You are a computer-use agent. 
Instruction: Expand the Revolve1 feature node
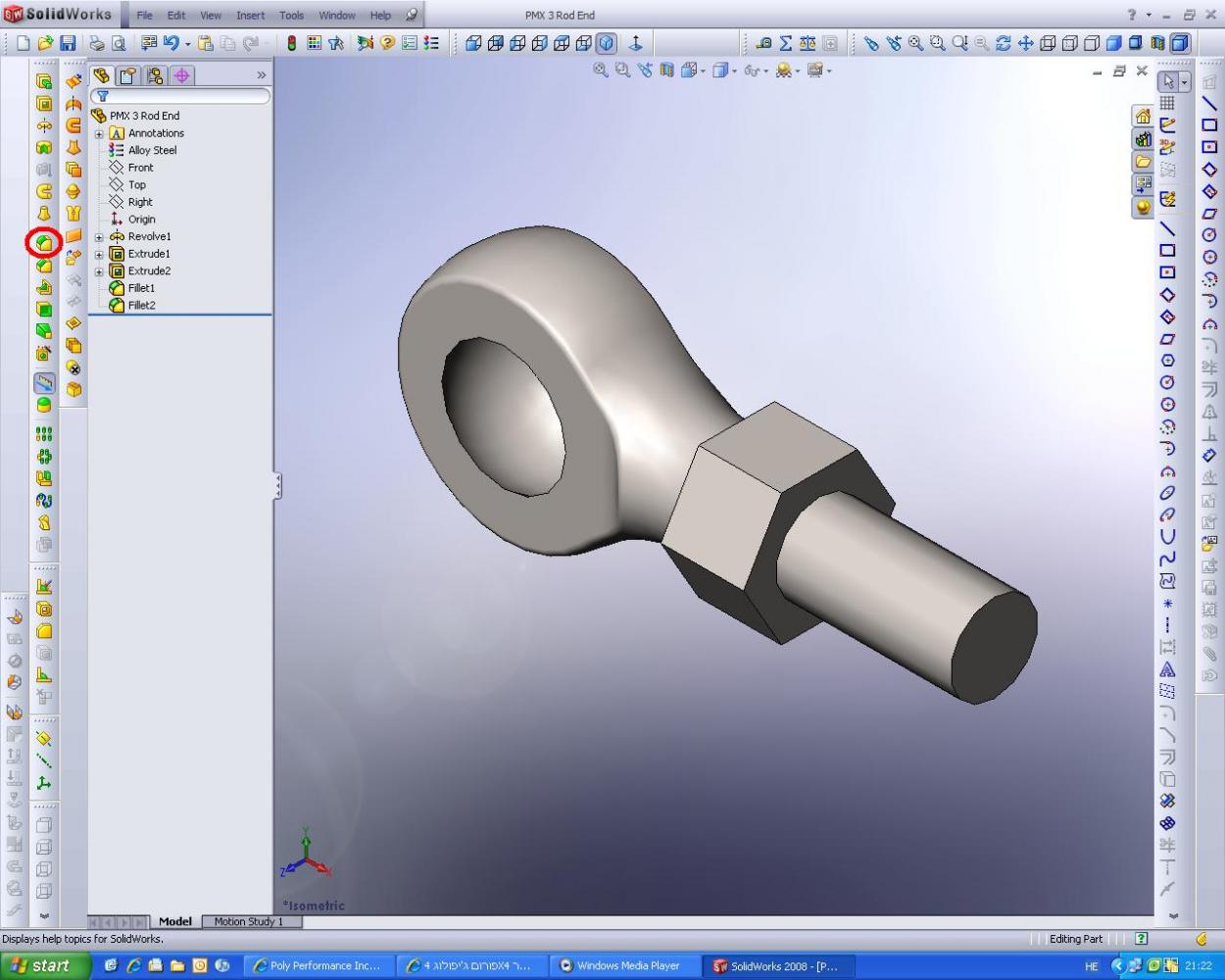[x=99, y=237]
